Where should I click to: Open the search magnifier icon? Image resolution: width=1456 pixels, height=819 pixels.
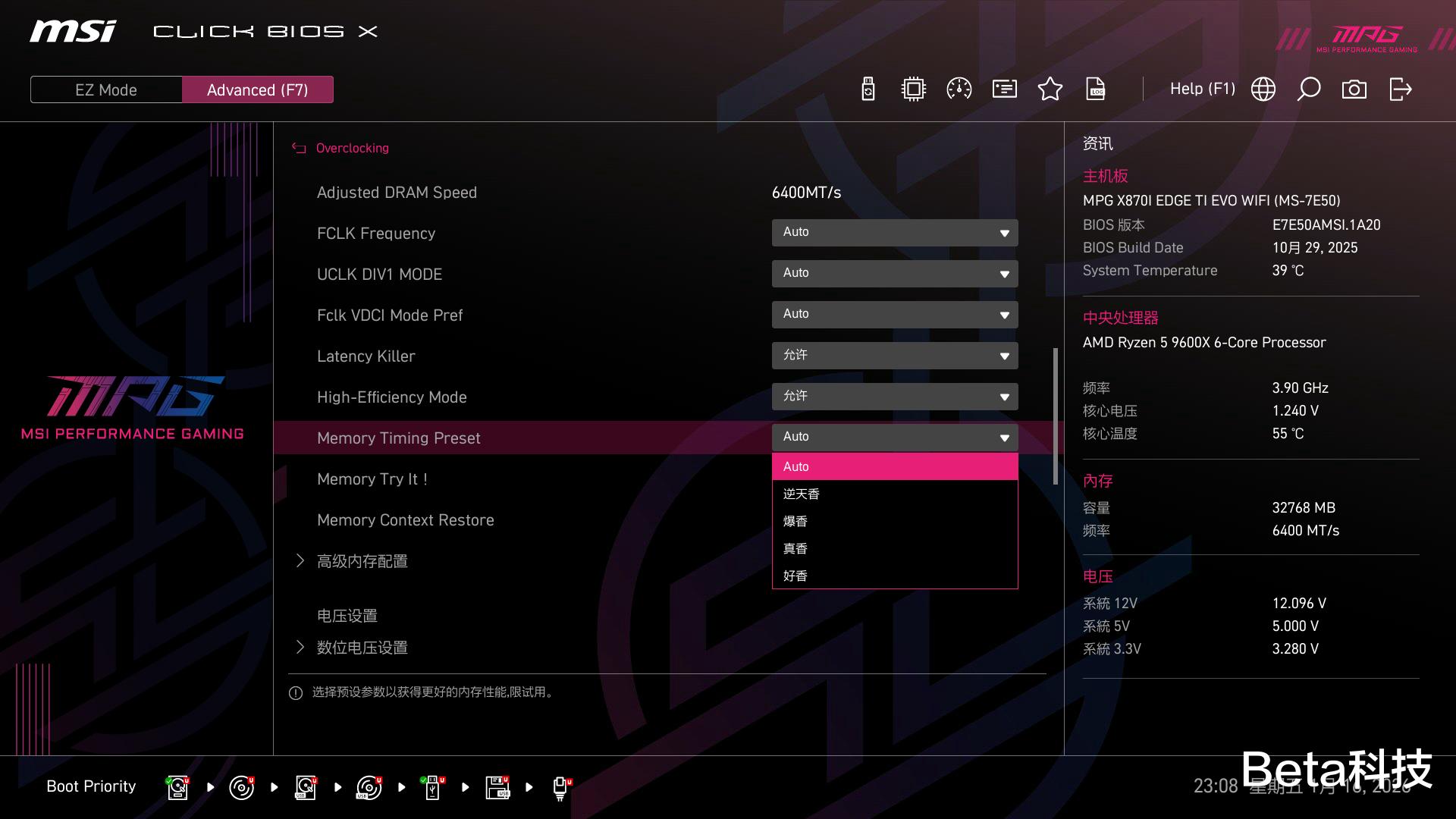(x=1309, y=89)
